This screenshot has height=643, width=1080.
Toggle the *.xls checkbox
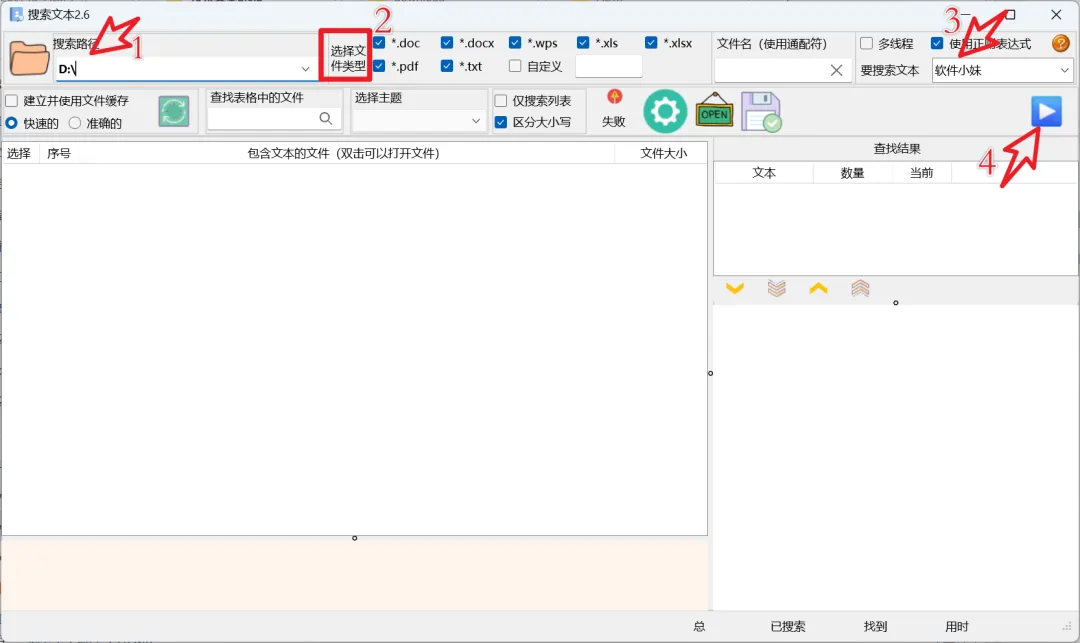pos(583,43)
